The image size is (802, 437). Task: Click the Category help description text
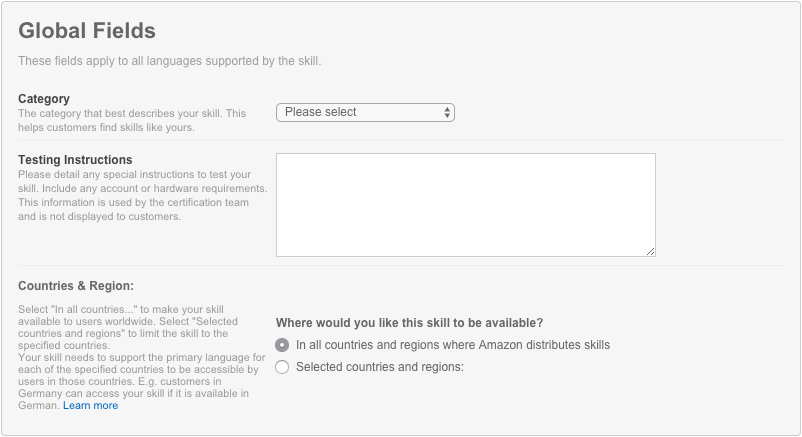[x=131, y=120]
